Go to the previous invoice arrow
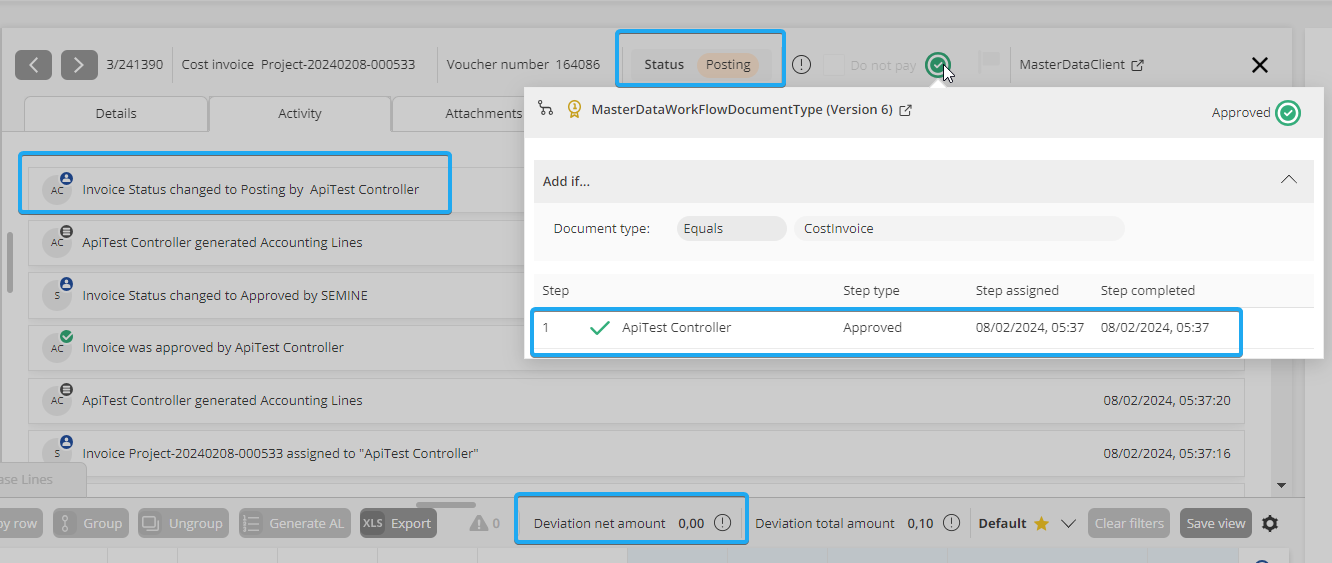This screenshot has height=563, width=1332. [34, 65]
